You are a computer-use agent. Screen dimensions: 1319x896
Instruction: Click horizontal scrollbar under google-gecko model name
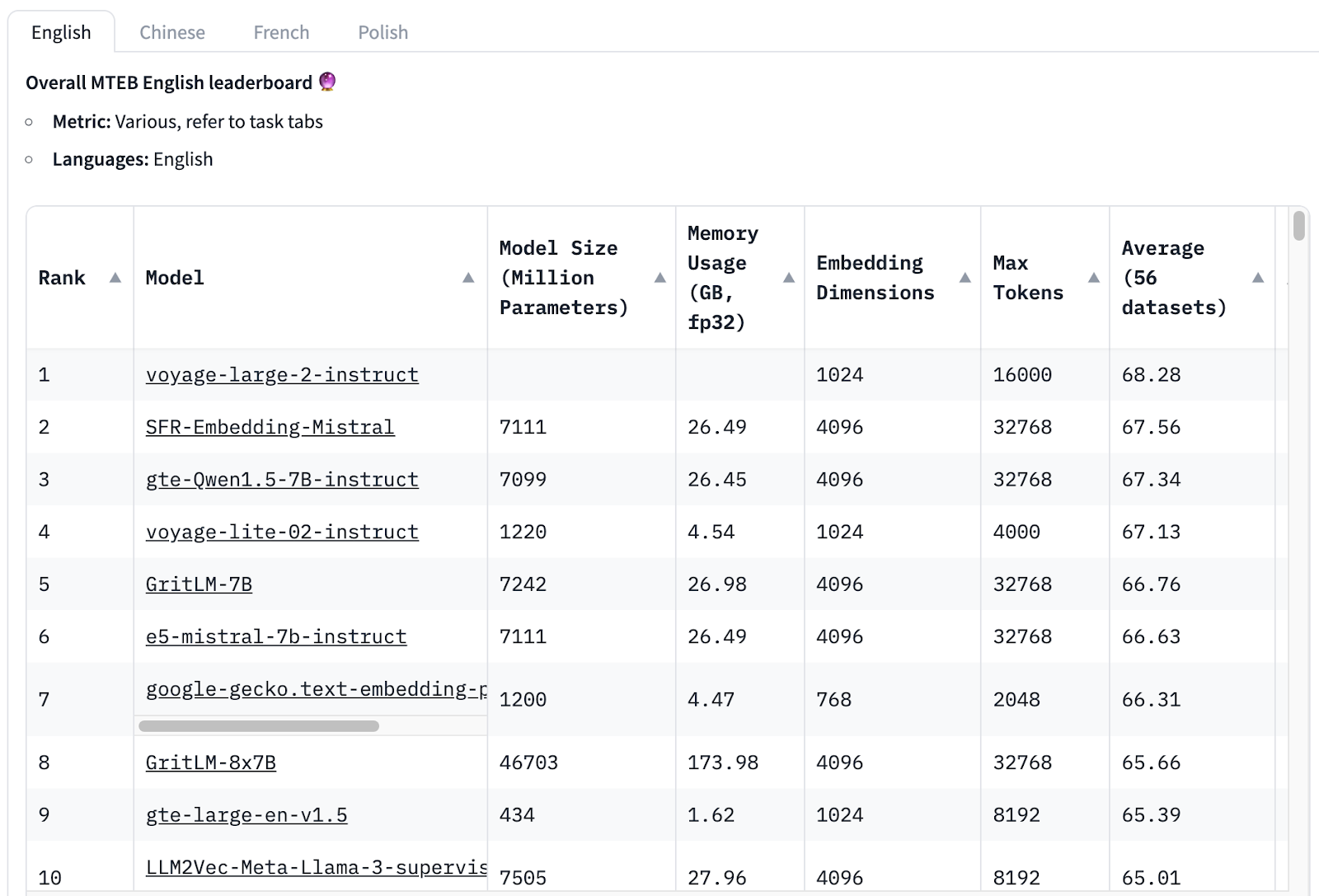tap(259, 726)
